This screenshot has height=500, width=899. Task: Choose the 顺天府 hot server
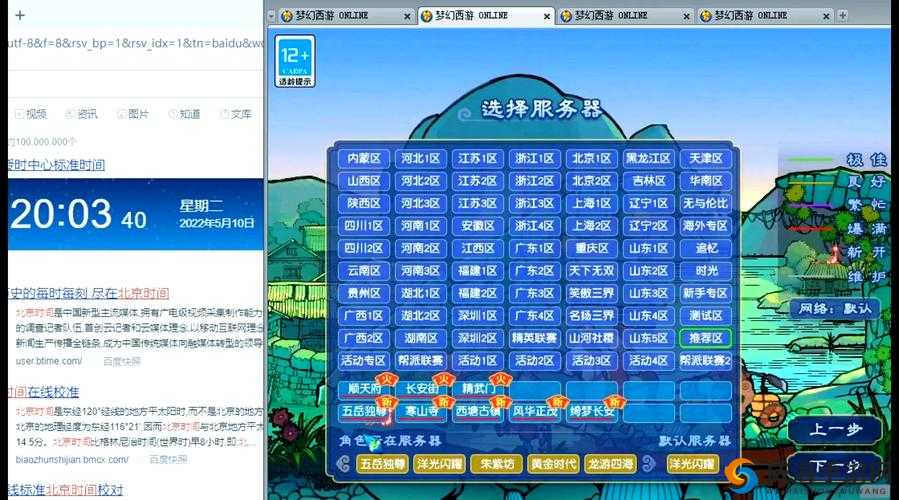[x=363, y=389]
